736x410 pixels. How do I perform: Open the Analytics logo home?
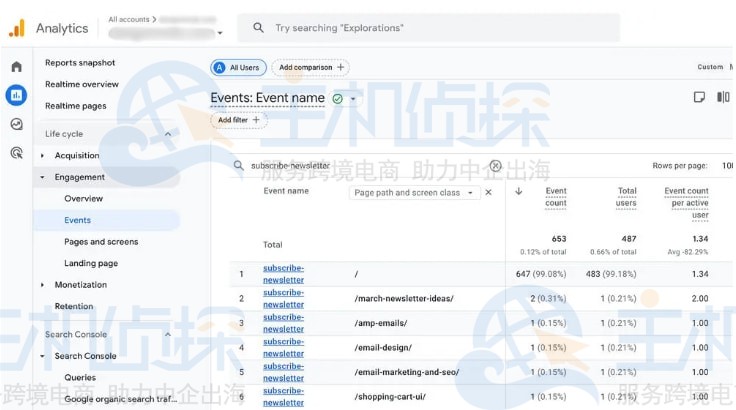[16, 28]
